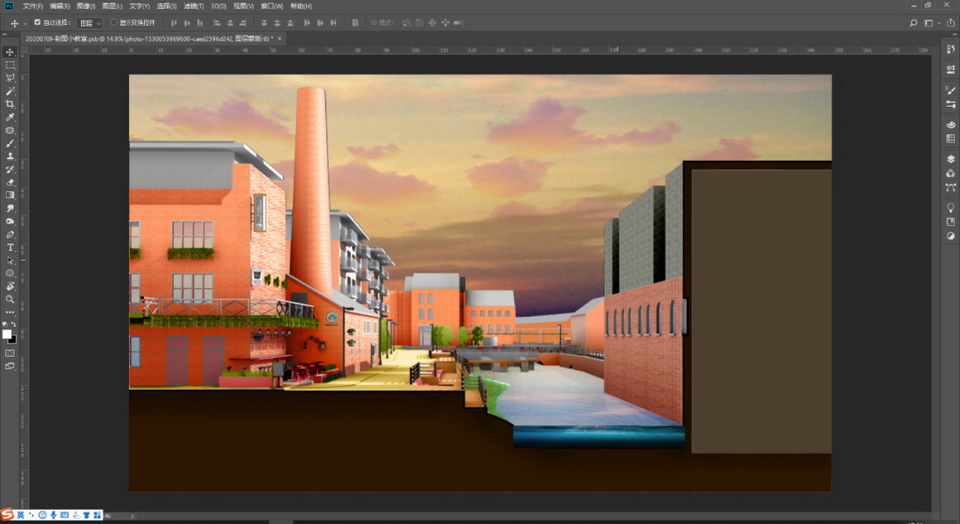Image resolution: width=960 pixels, height=524 pixels.
Task: Open the auto-select layer/group dropdown
Action: click(90, 22)
